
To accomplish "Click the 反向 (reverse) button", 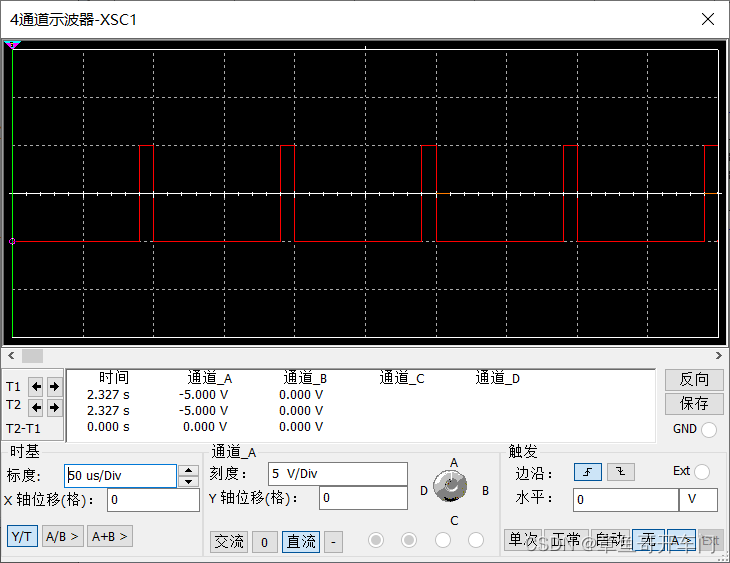I will [694, 380].
